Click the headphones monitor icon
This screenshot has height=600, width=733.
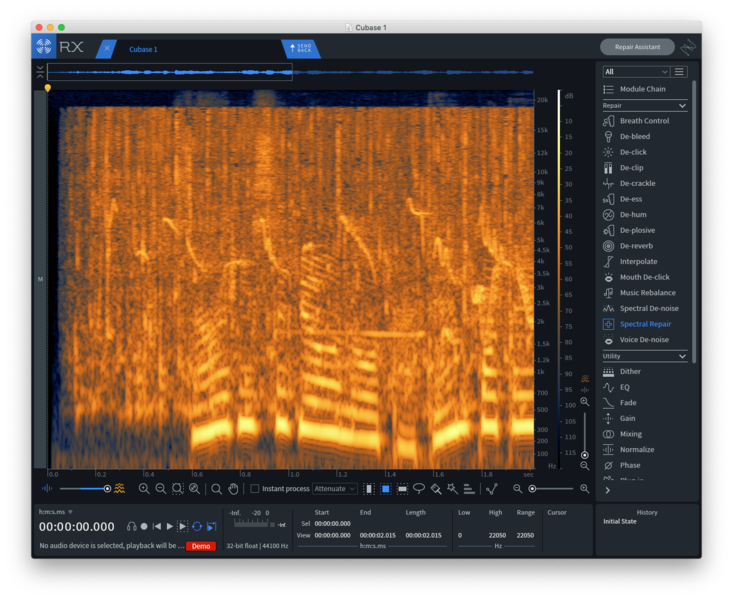(x=131, y=526)
